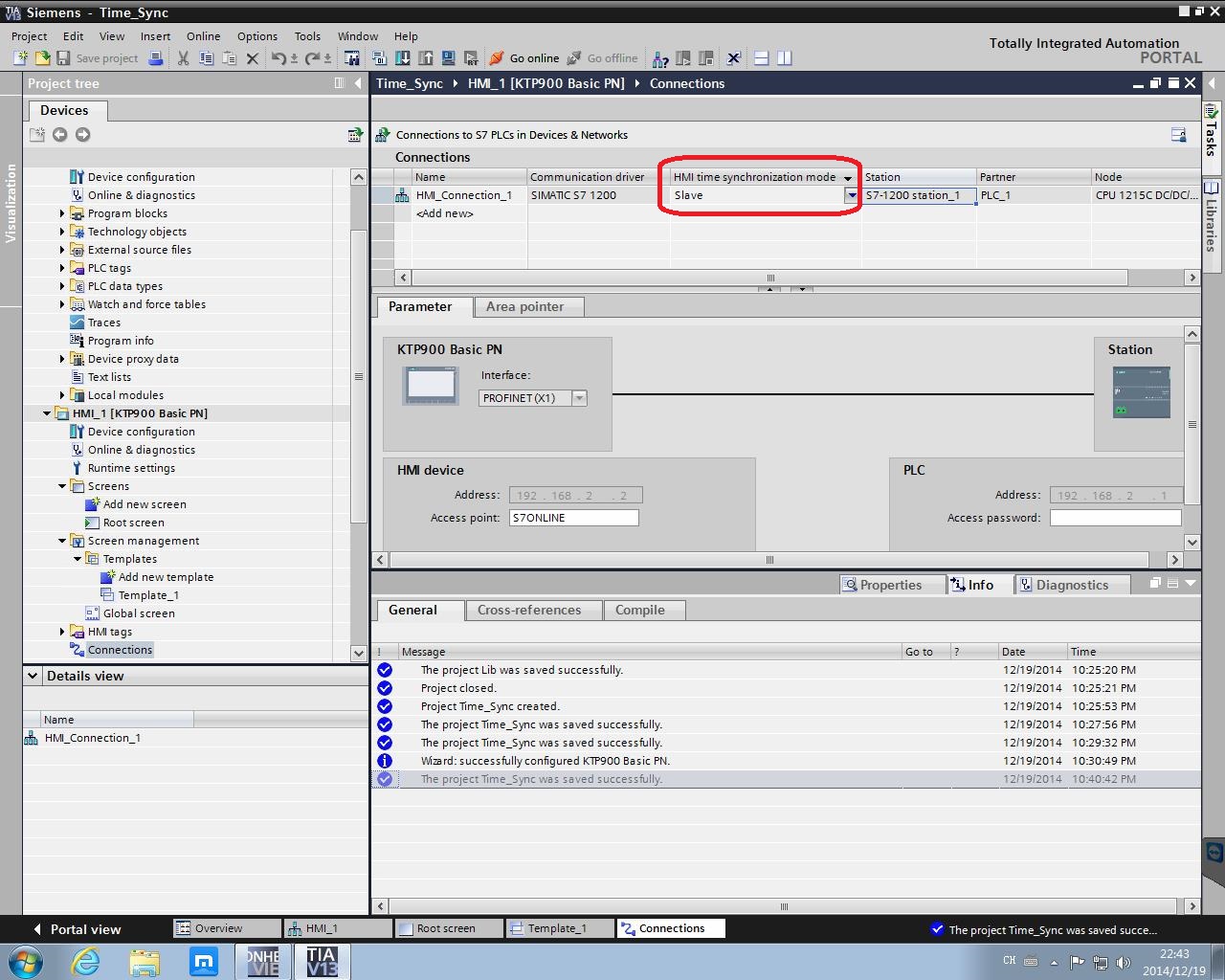This screenshot has width=1225, height=980.
Task: Click the Open project toolbar icon
Action: point(41,58)
